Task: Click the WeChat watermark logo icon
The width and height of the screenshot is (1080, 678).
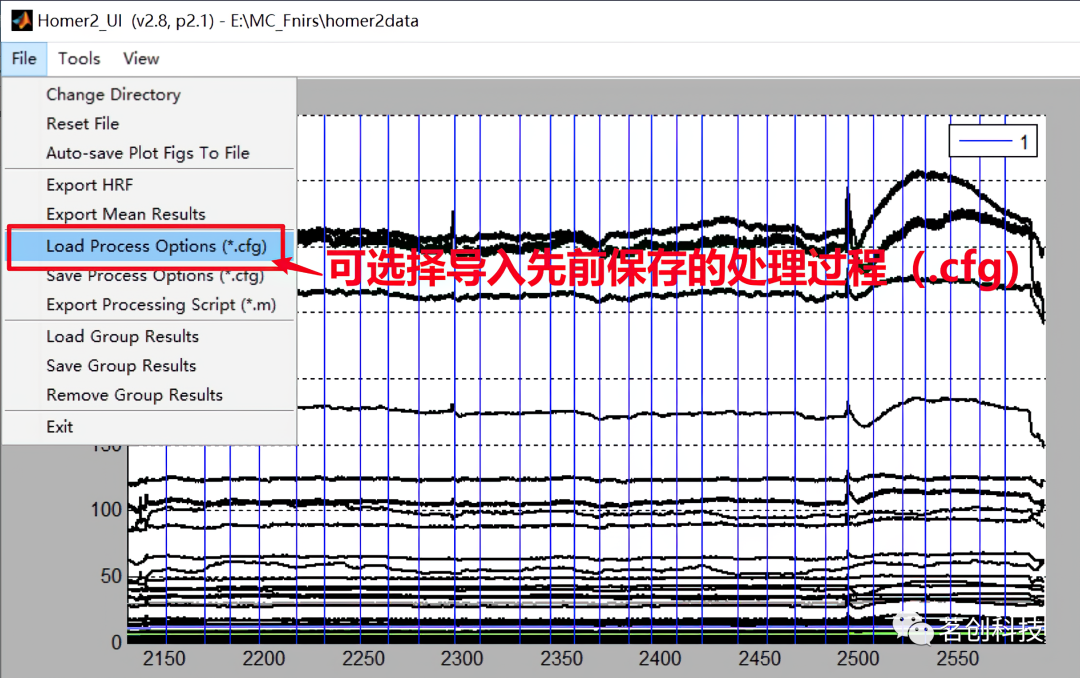Action: [x=913, y=628]
